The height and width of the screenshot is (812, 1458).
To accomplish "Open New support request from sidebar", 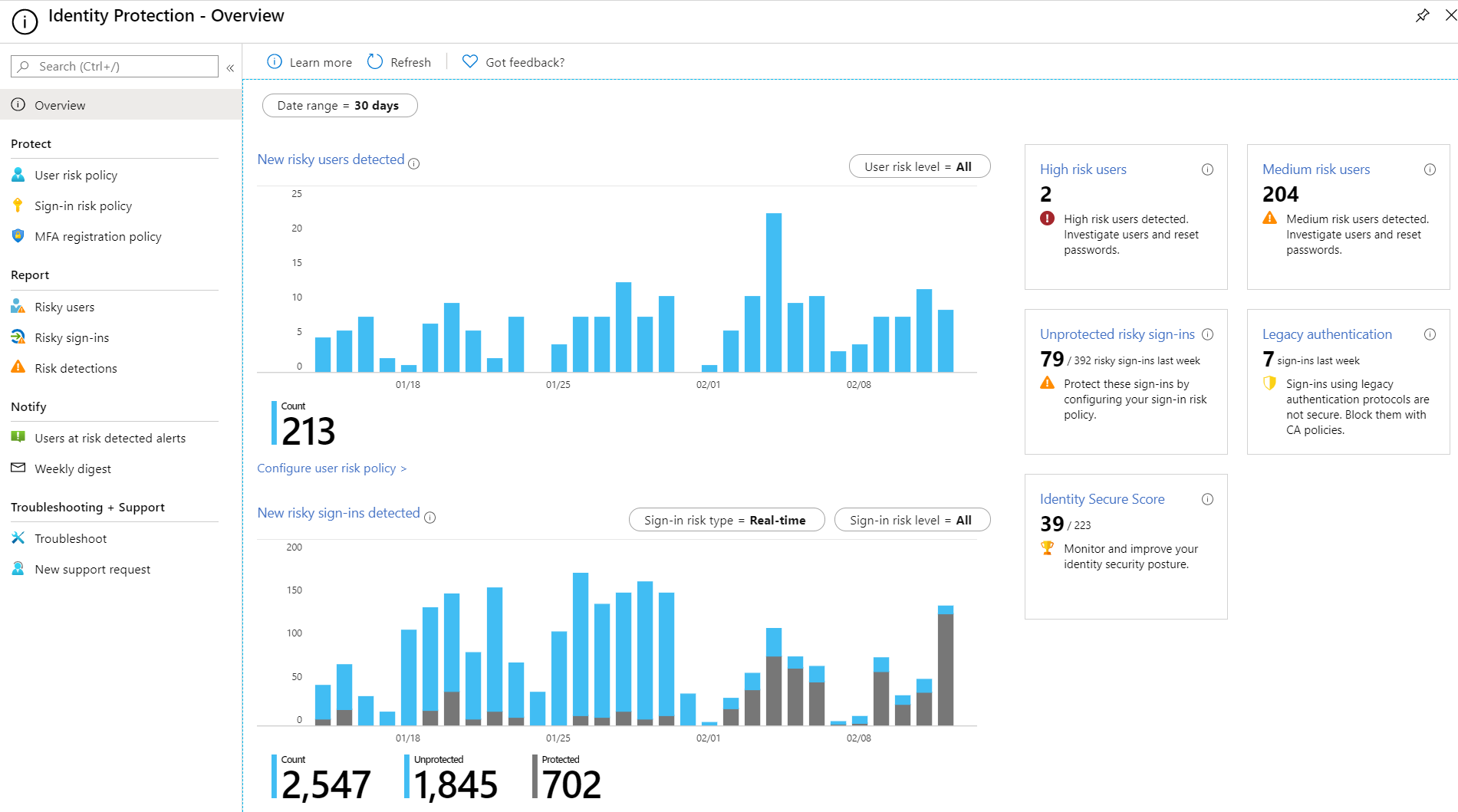I will coord(93,569).
